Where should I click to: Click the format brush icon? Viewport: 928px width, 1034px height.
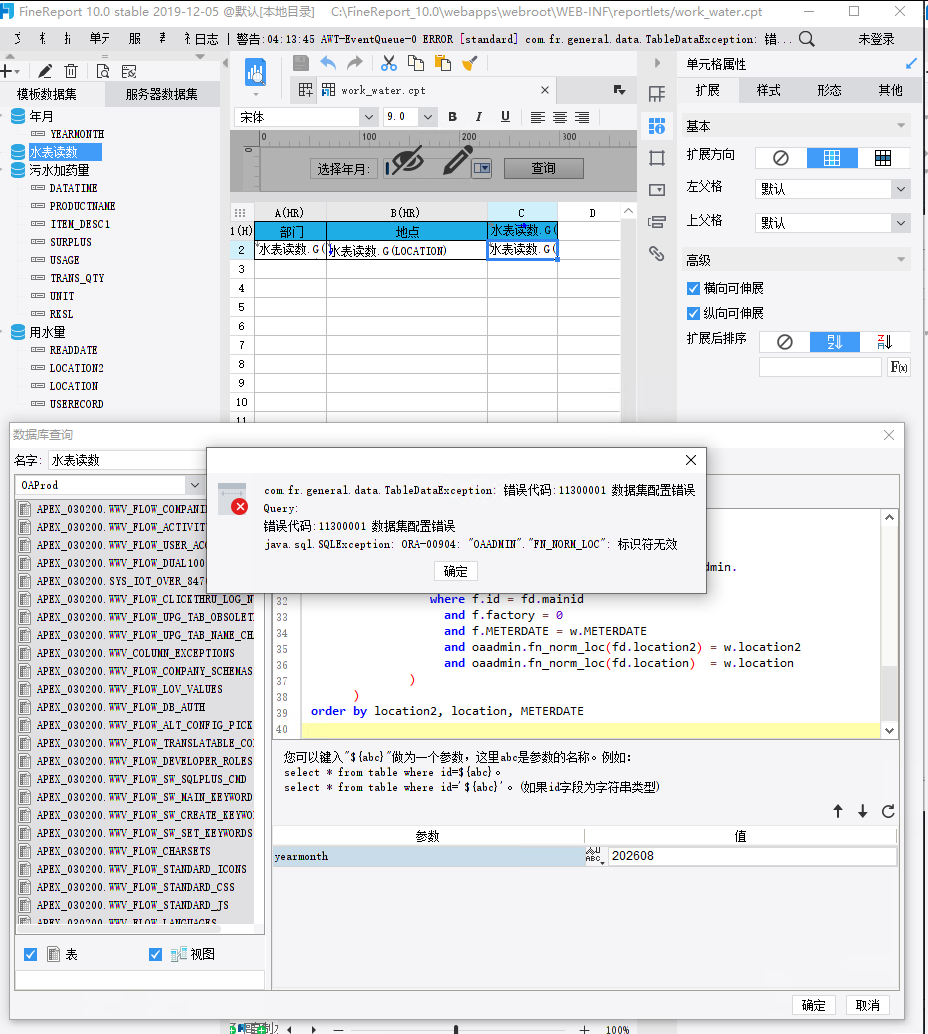coord(470,63)
